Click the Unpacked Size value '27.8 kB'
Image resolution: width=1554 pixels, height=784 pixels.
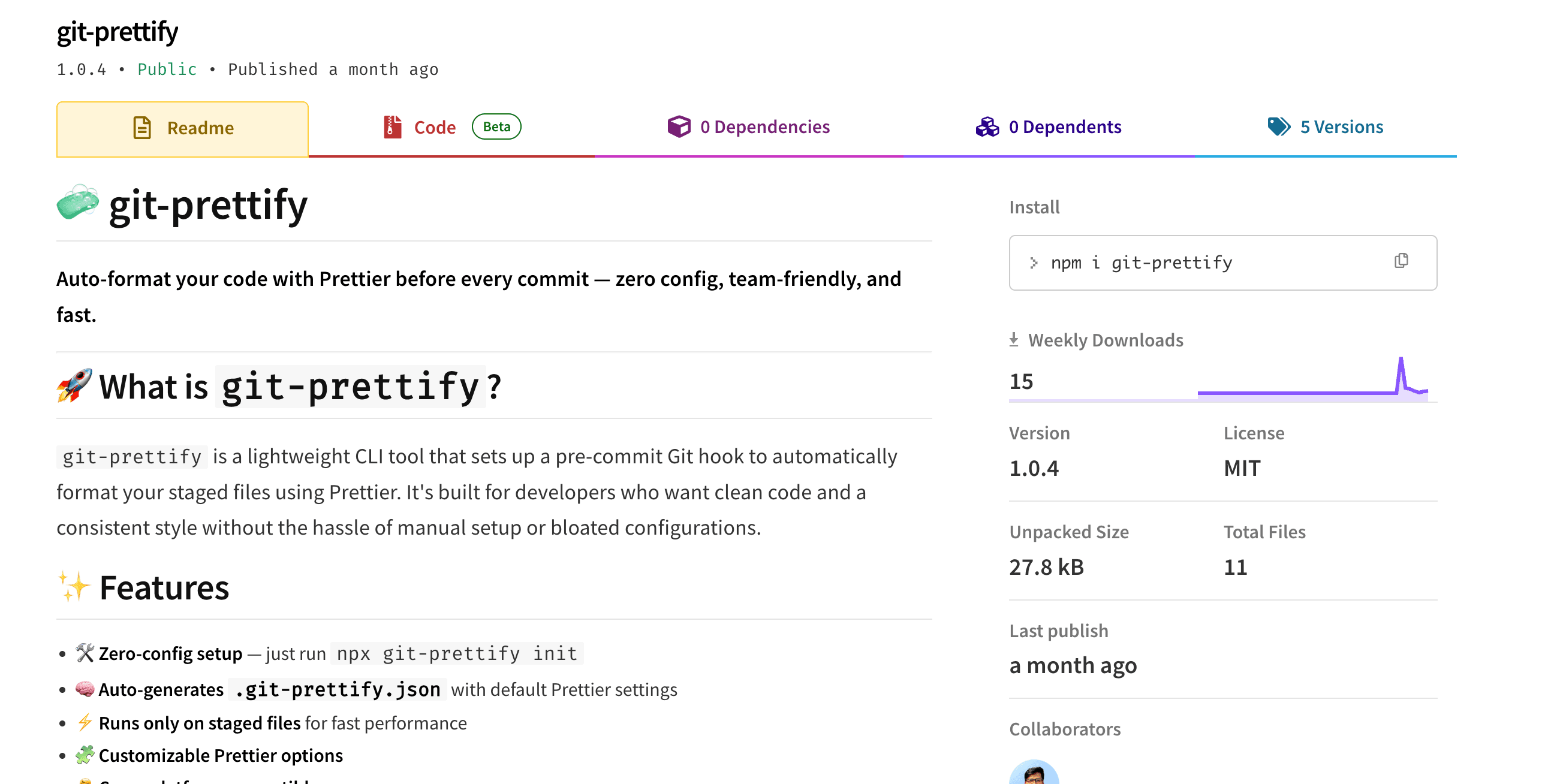[1046, 567]
